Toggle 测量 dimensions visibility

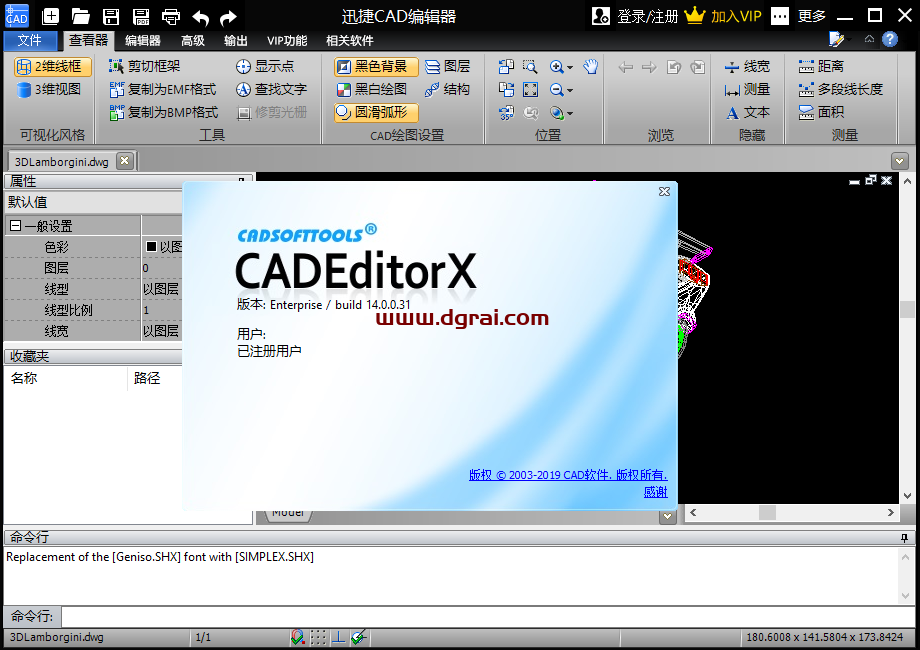click(747, 89)
